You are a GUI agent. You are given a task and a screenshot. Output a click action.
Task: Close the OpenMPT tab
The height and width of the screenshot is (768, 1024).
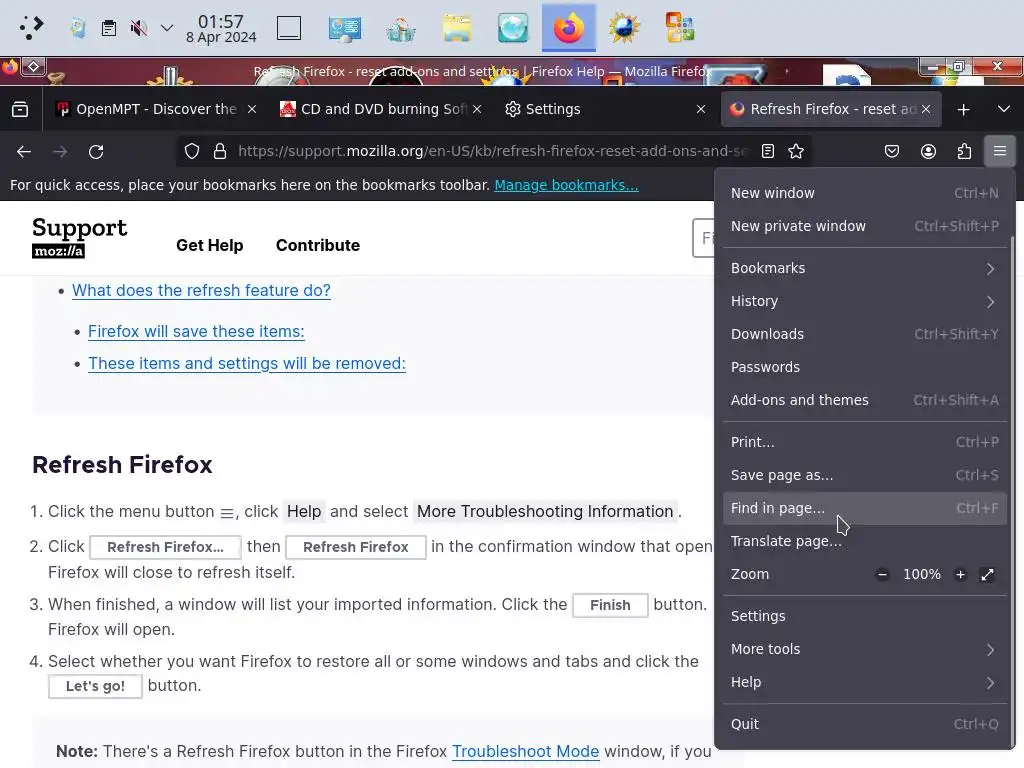252,109
